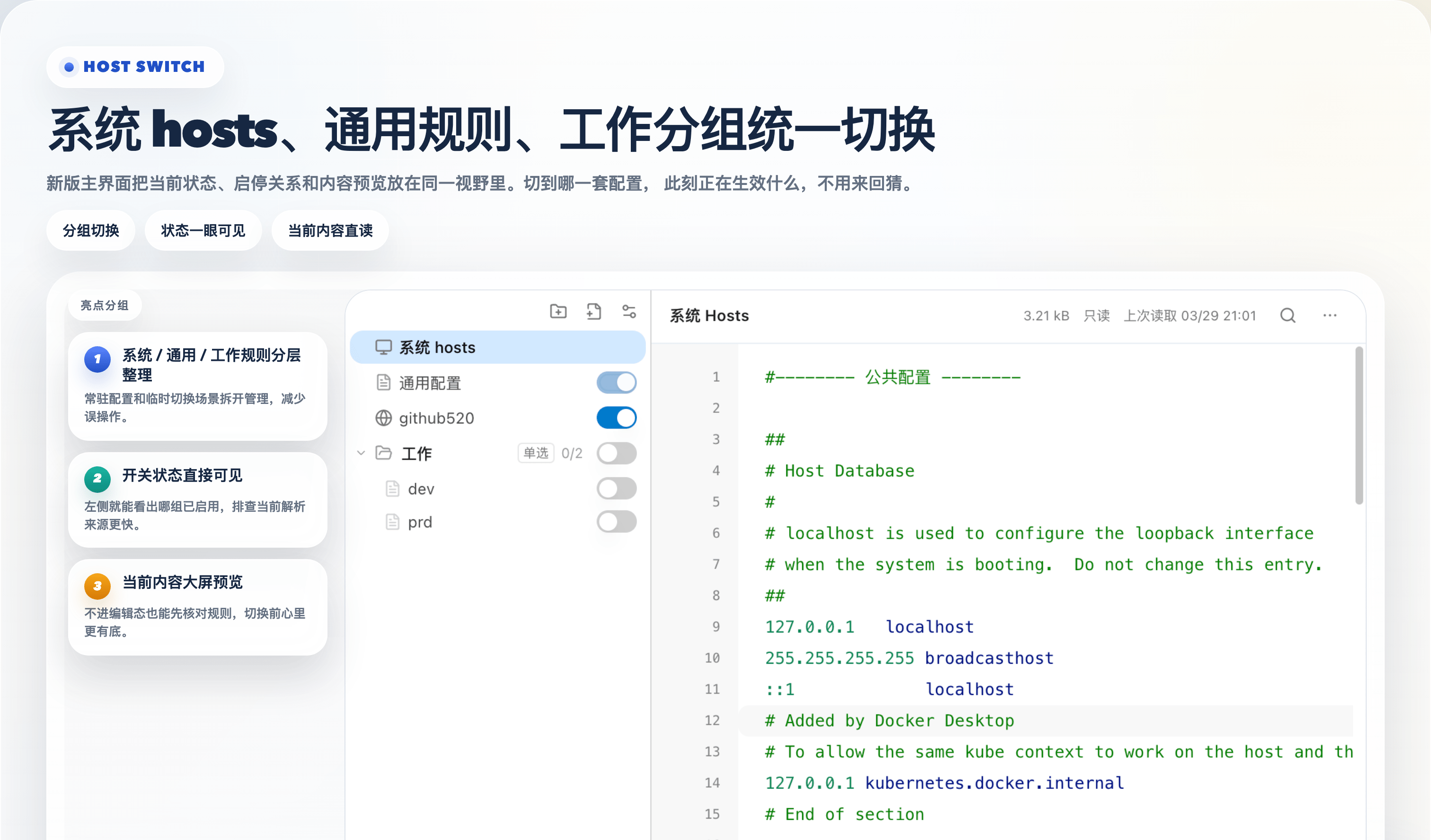
Task: Click the HOST SWITCH badge
Action: 135,67
